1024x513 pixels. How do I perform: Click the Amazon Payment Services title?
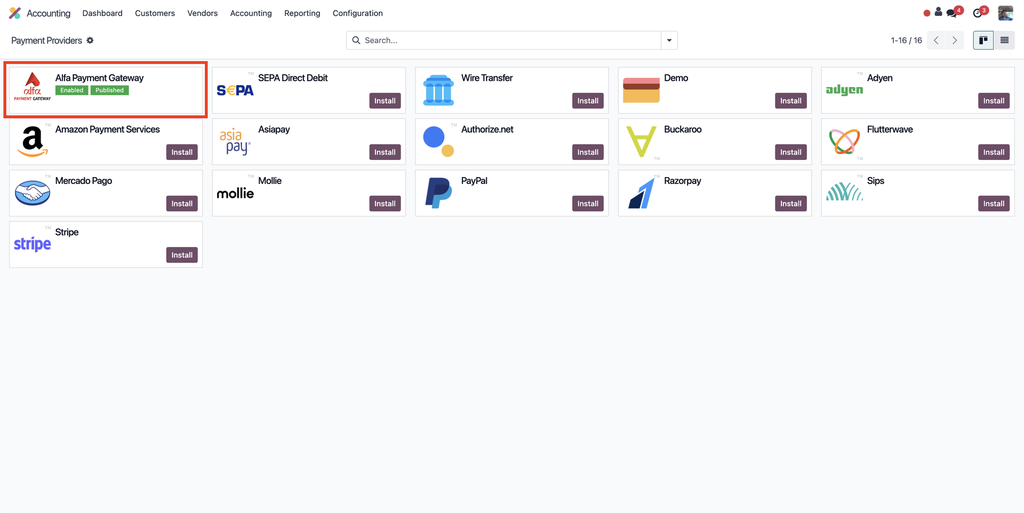tap(108, 129)
